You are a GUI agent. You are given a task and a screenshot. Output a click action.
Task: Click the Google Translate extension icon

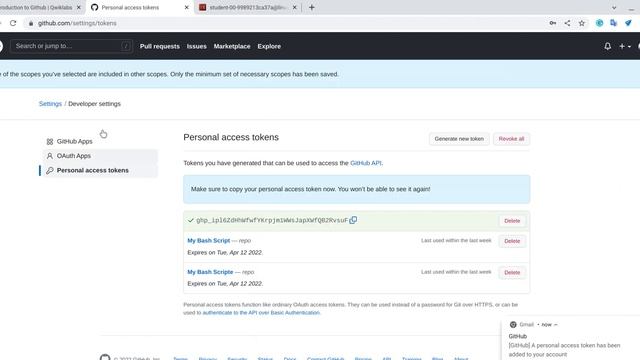[613, 23]
